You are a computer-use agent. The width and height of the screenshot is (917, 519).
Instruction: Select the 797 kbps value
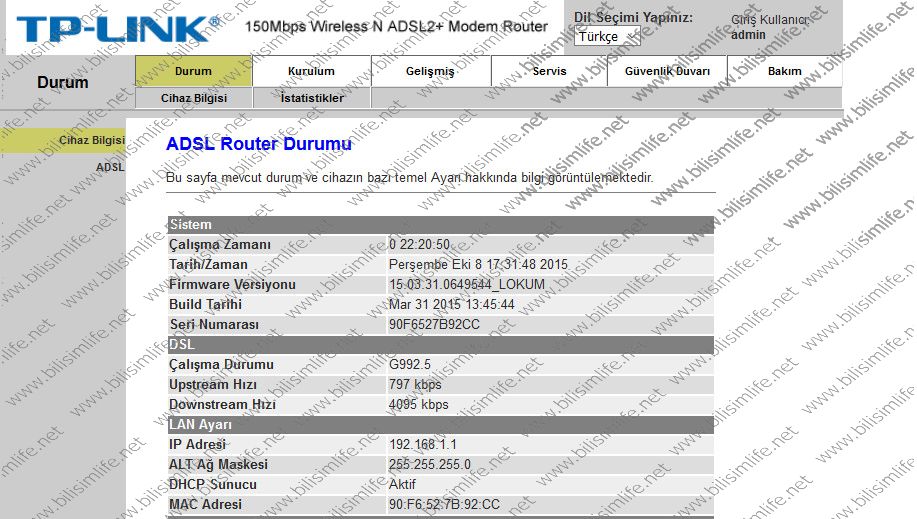pos(415,384)
